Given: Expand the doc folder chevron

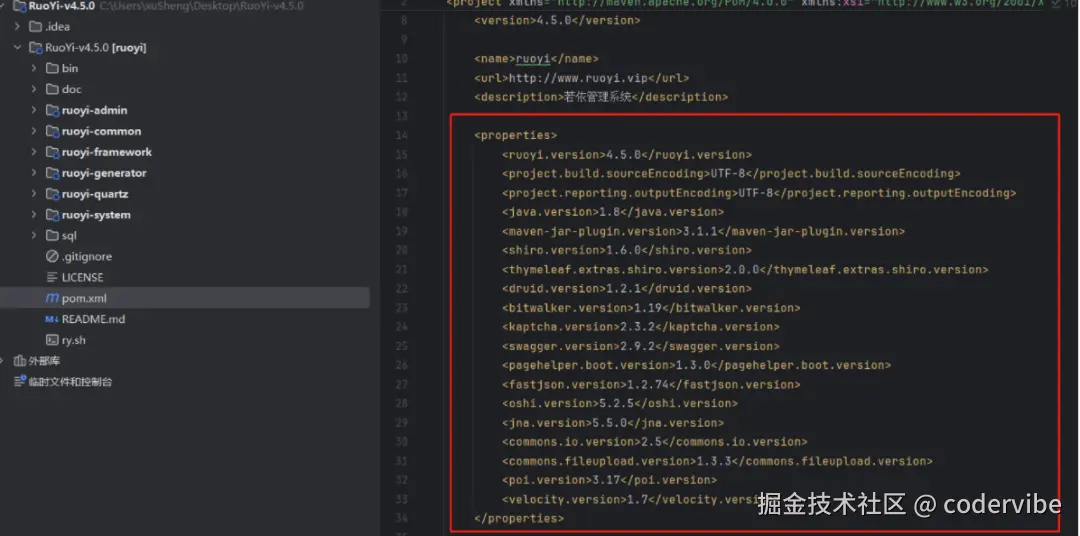Looking at the screenshot, I should pyautogui.click(x=34, y=89).
